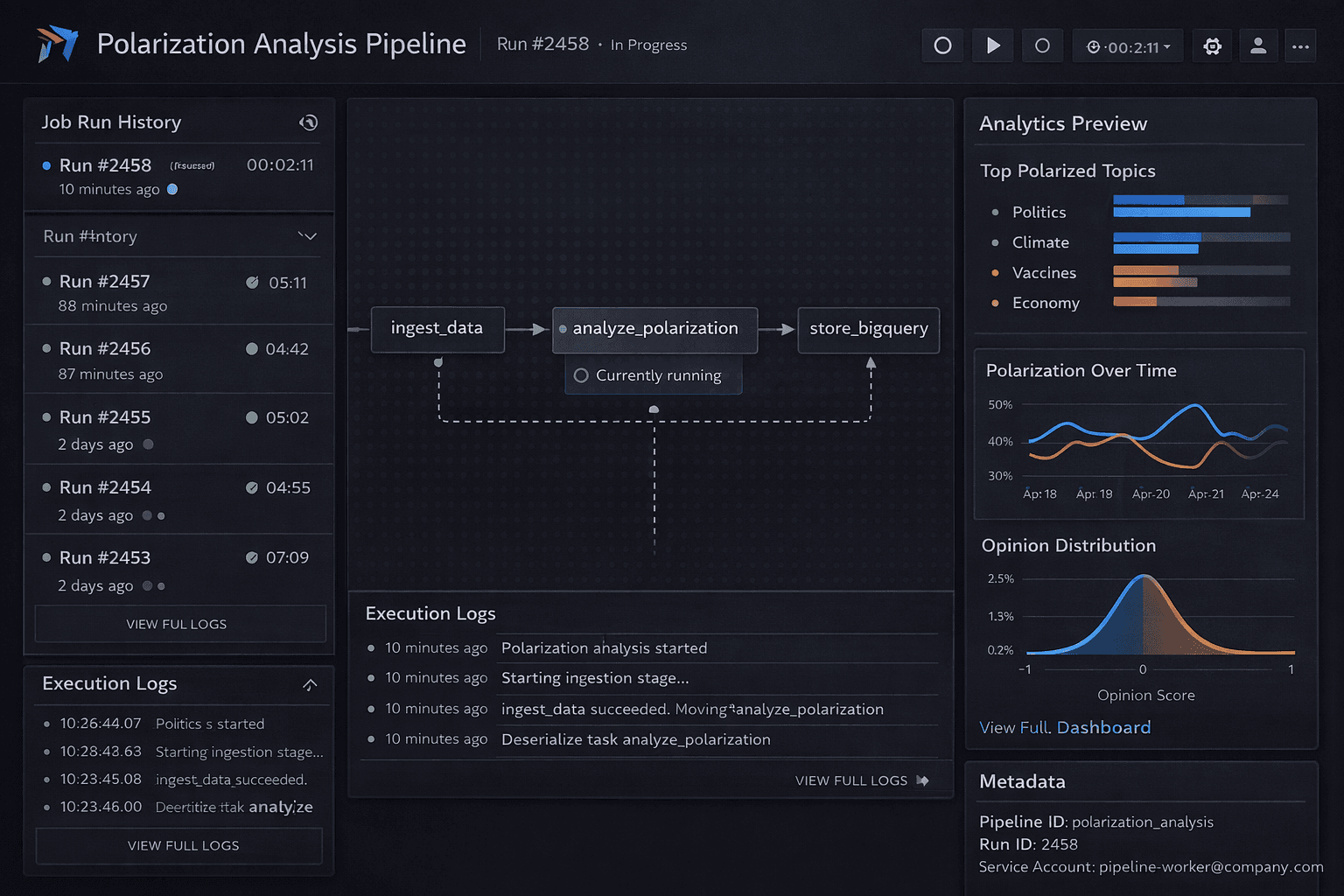Select the Run pipeline play icon
The width and height of the screenshot is (1344, 896).
coord(992,45)
